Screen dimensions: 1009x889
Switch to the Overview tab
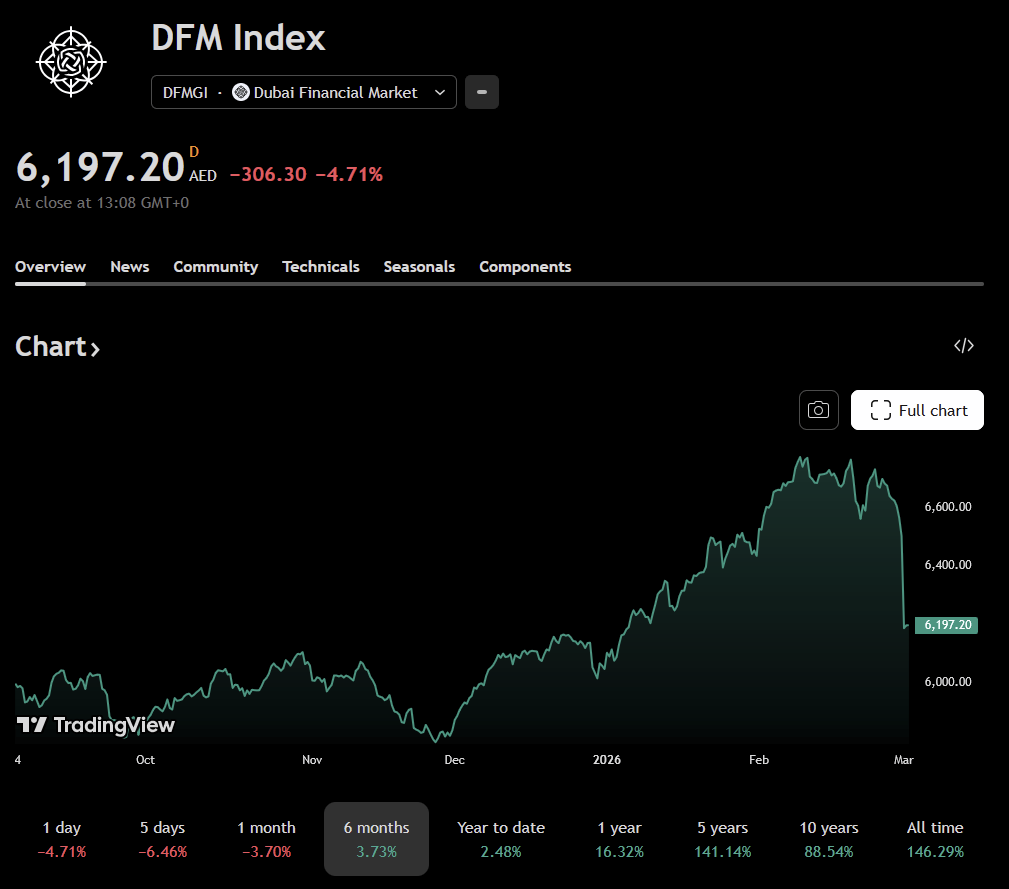point(50,266)
